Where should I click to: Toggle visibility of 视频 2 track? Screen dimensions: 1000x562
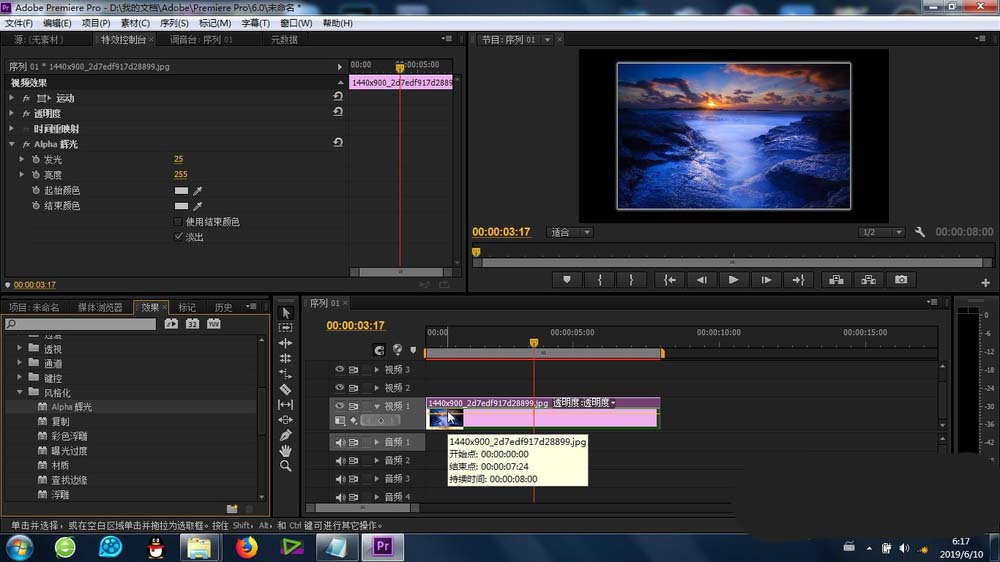339,387
